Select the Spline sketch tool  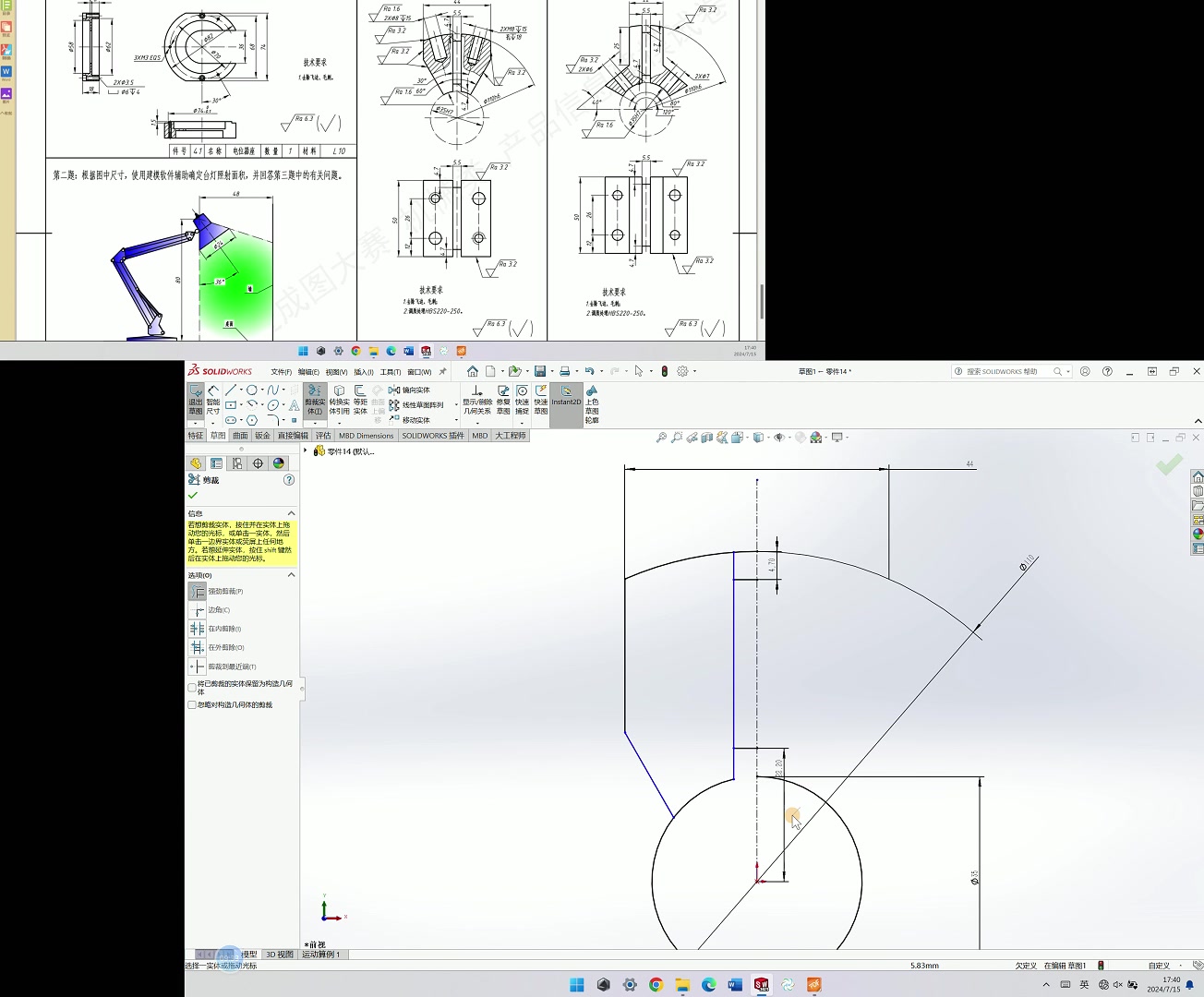pyautogui.click(x=272, y=390)
